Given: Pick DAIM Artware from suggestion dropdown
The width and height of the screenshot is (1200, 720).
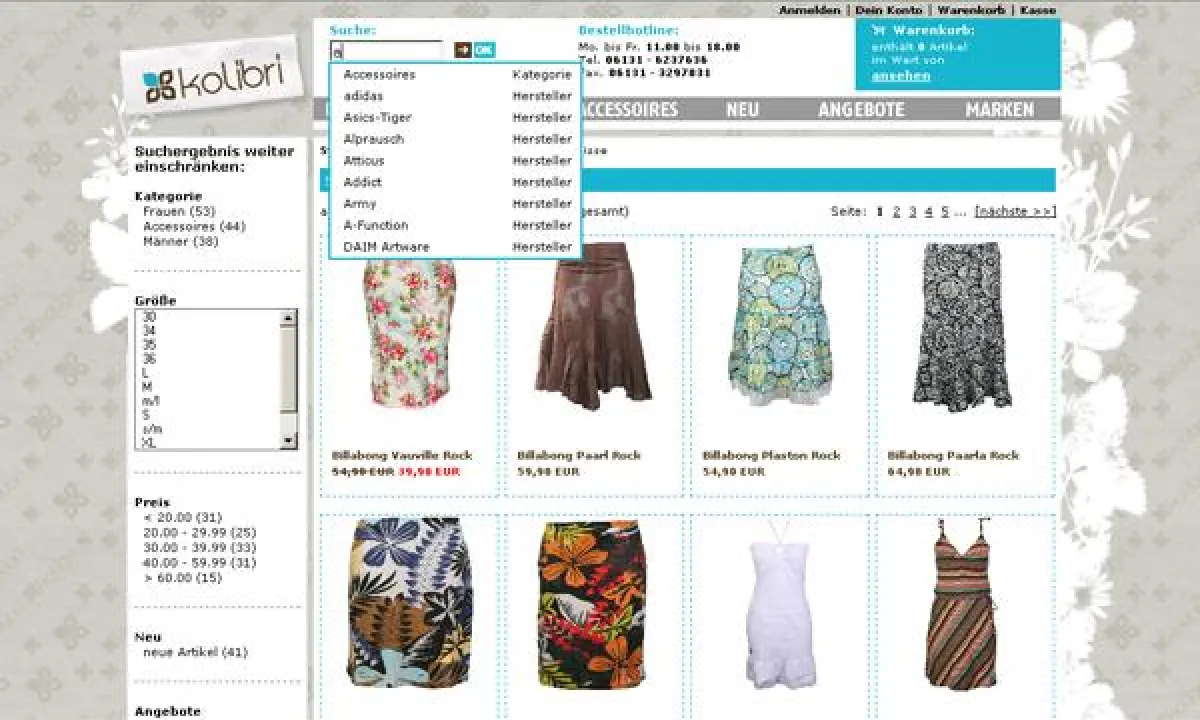Looking at the screenshot, I should point(386,246).
